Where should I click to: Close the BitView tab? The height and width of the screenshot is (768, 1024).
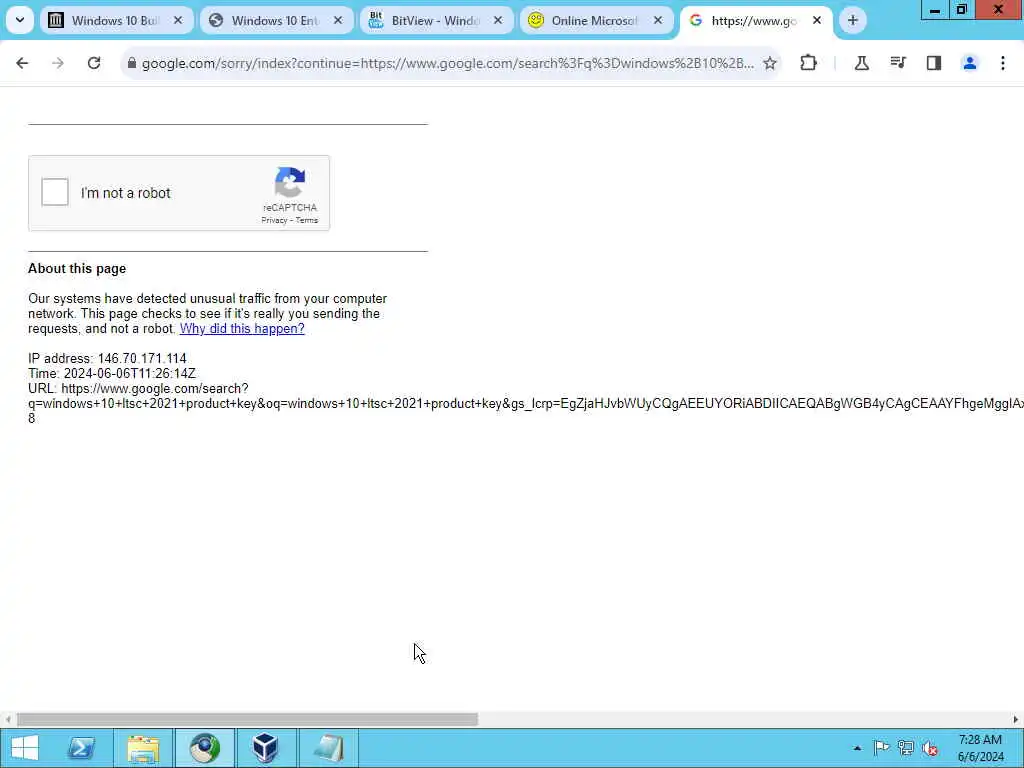[498, 20]
